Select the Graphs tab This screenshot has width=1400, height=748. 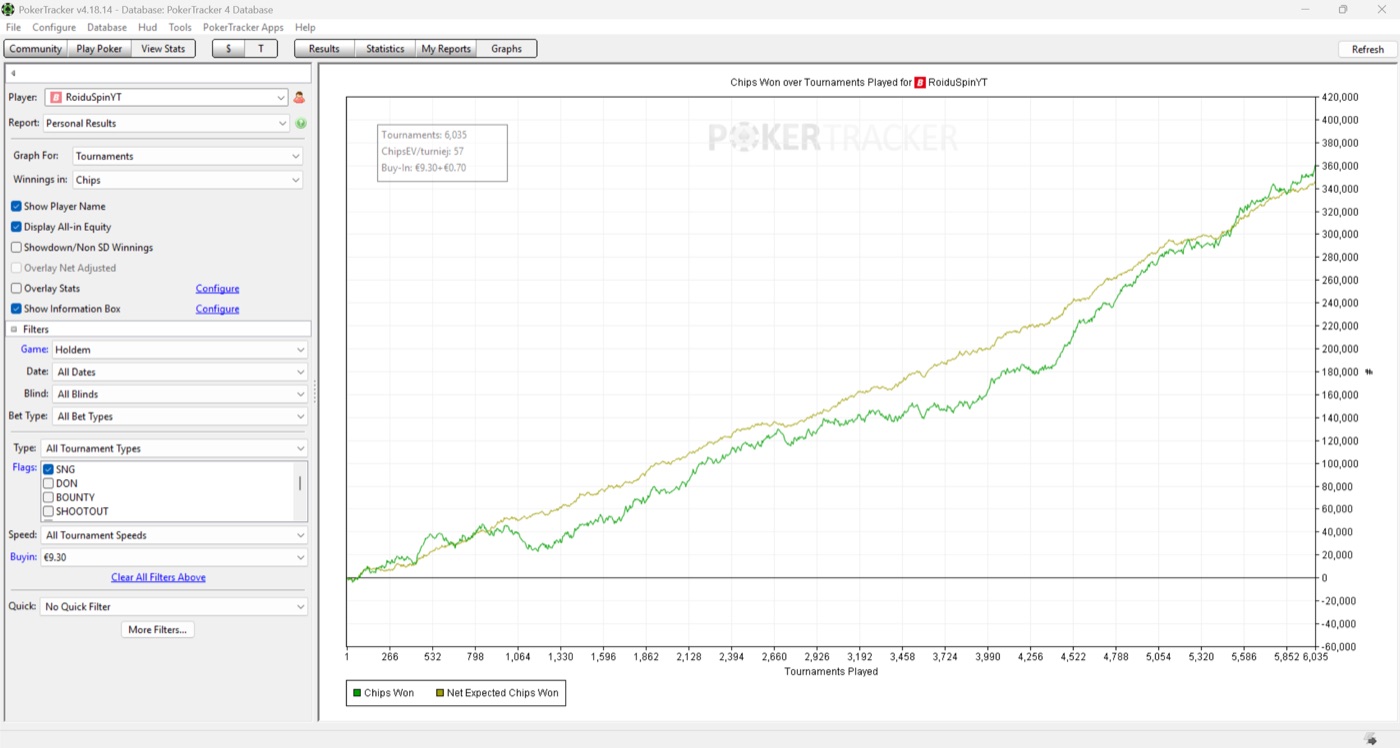tap(507, 48)
